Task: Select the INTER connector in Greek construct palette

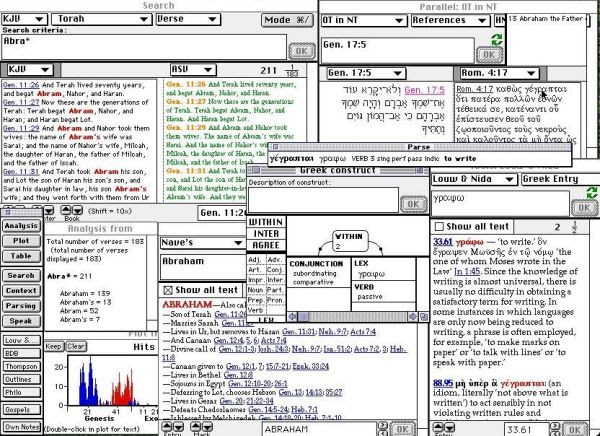Action: pos(266,234)
